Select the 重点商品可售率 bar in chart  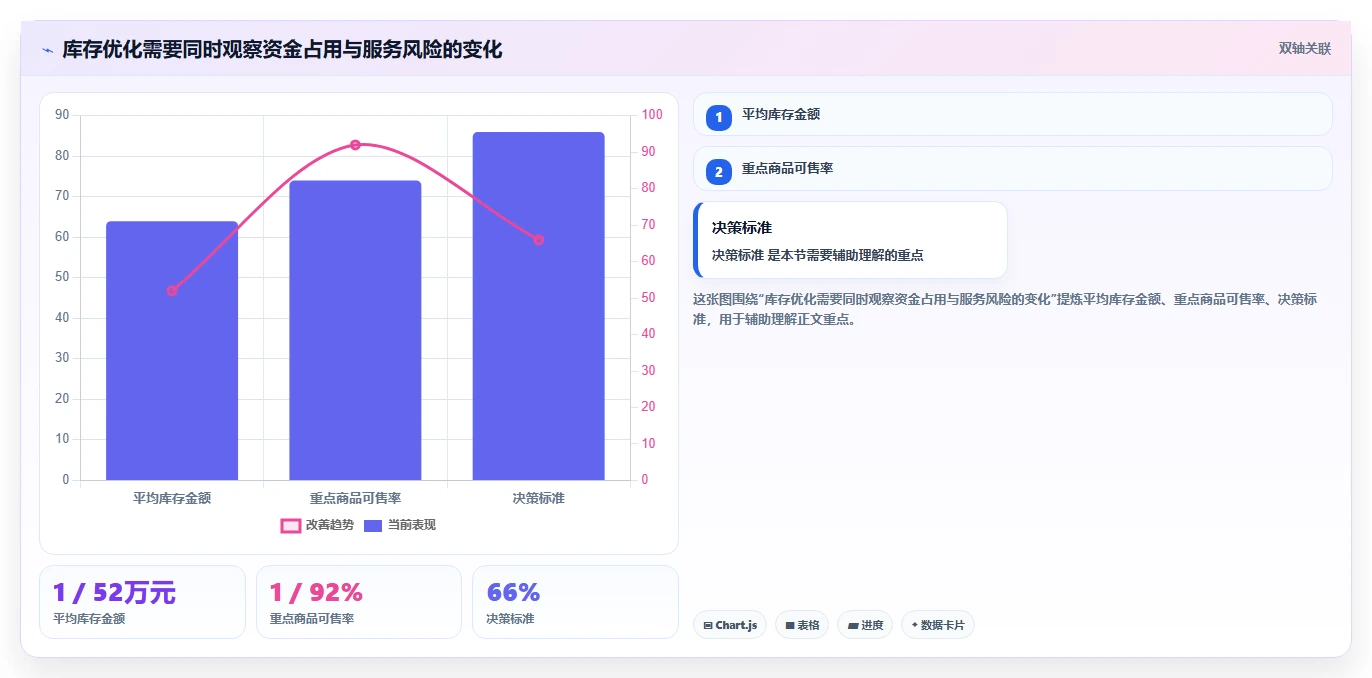(355, 330)
